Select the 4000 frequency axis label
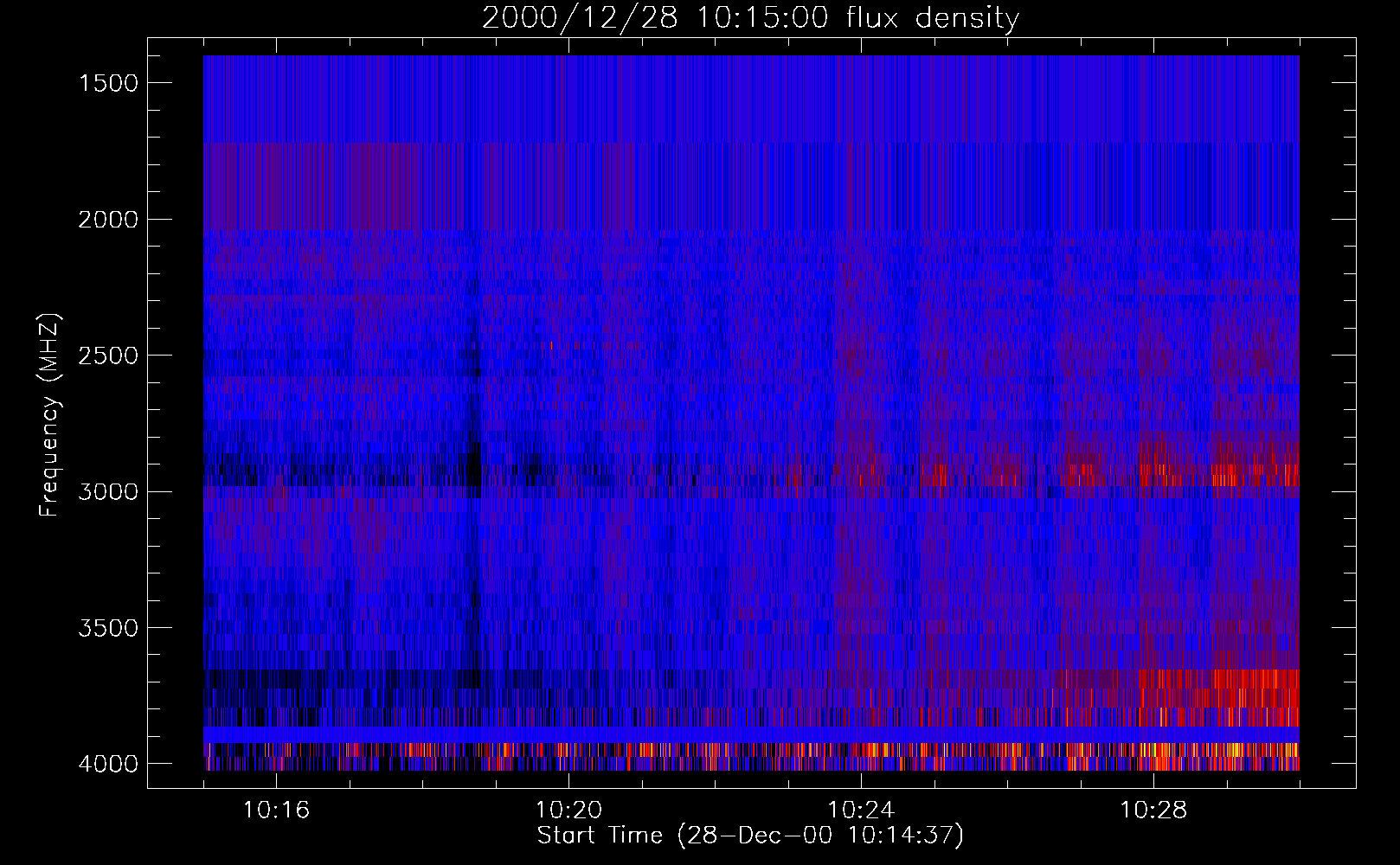The image size is (1400, 865). 108,764
